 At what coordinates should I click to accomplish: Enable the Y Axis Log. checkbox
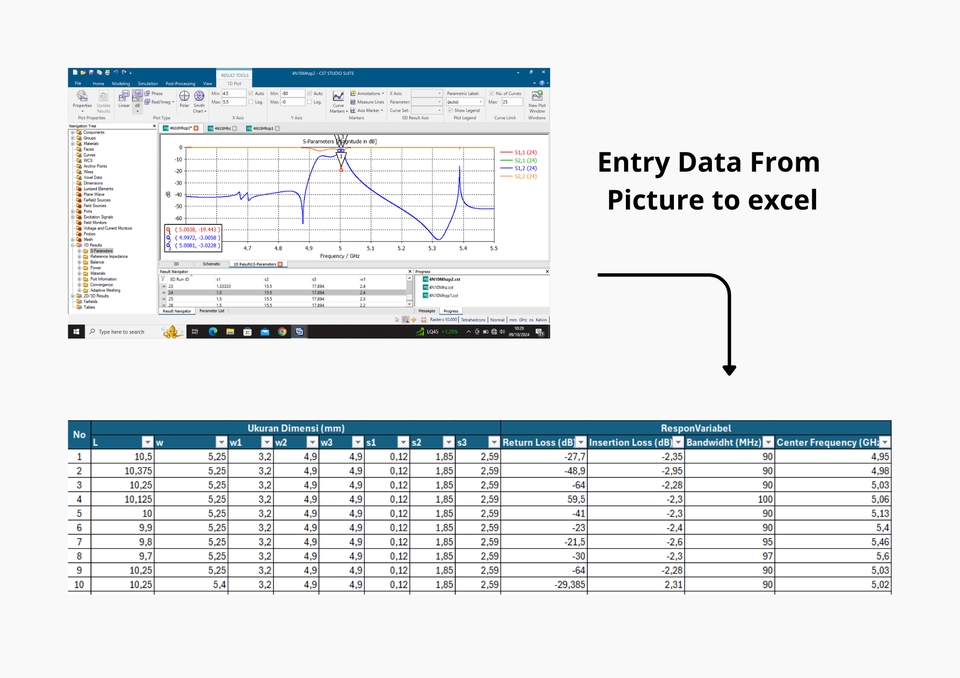click(x=309, y=102)
